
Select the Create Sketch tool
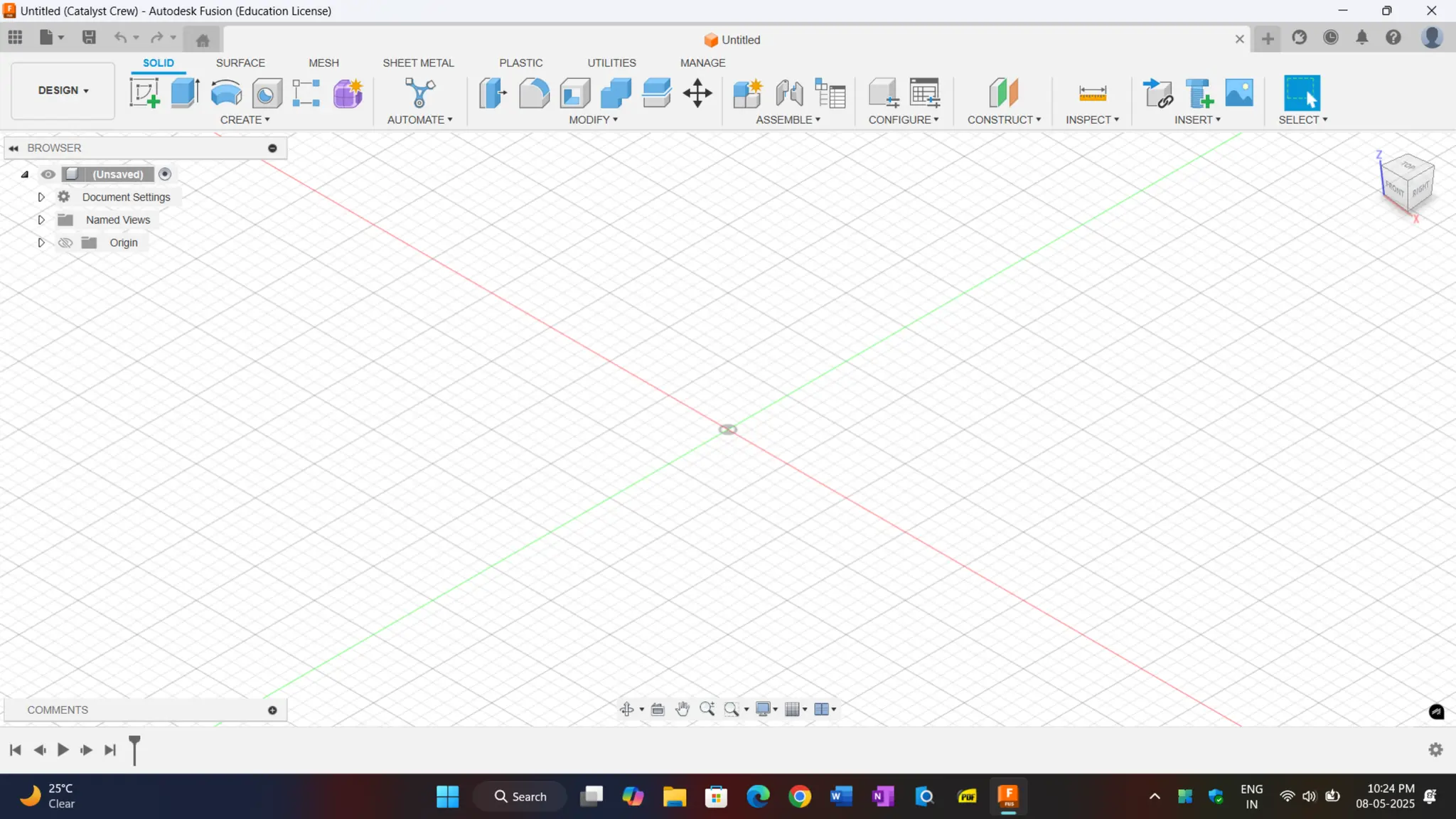tap(144, 93)
